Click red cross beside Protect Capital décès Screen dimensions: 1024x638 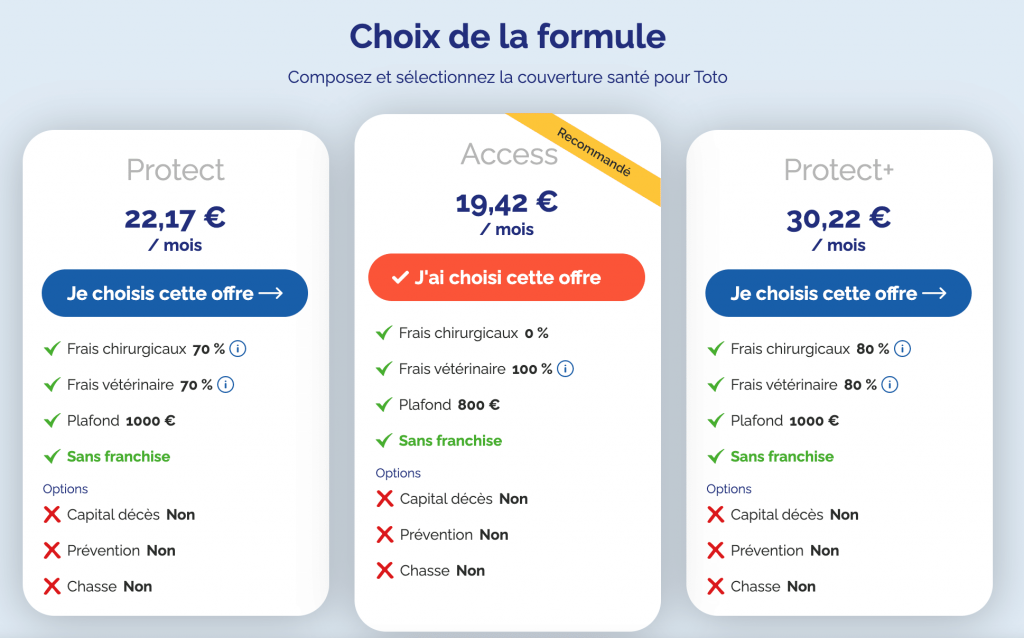pos(52,515)
